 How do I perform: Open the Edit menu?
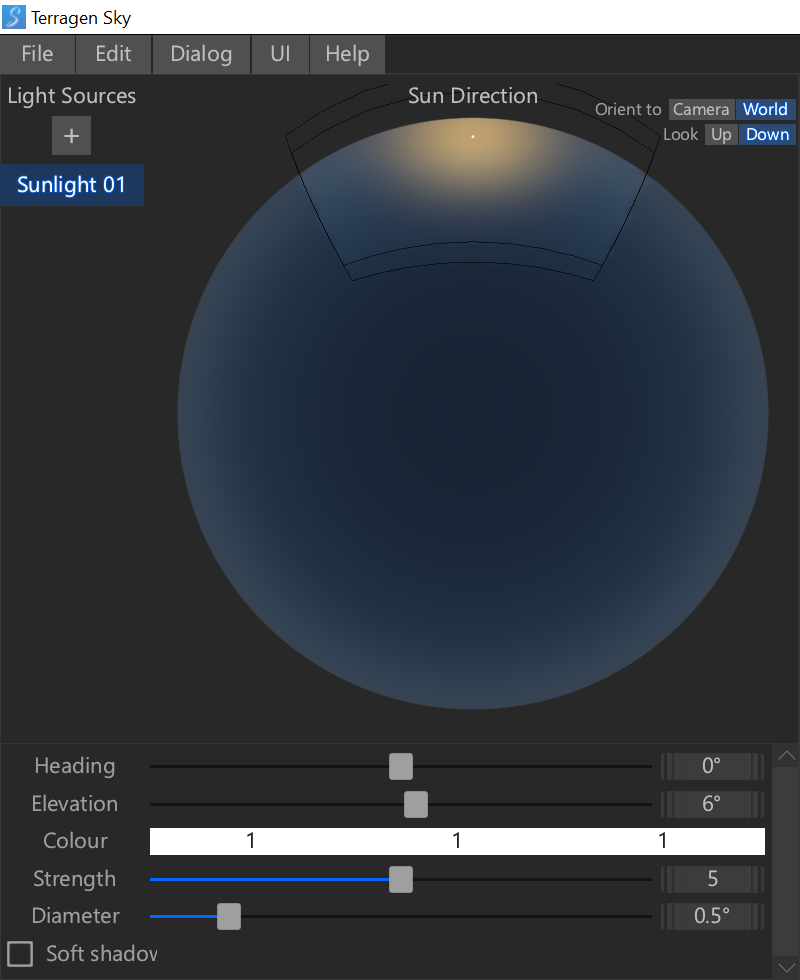coord(113,54)
